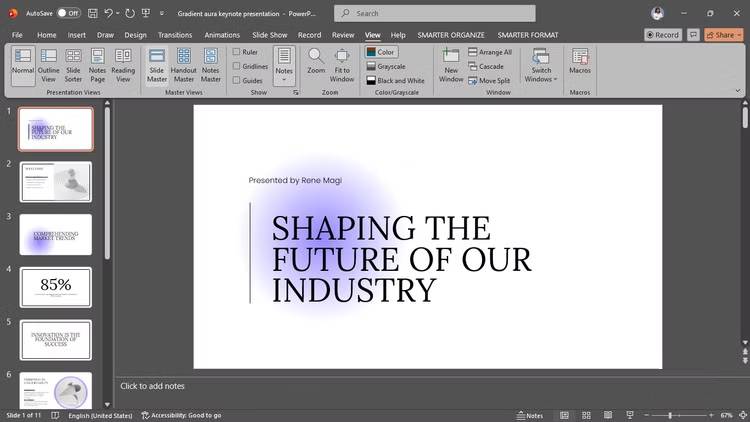The image size is (750, 422).
Task: Switch to the Slide Show tab
Action: click(270, 35)
